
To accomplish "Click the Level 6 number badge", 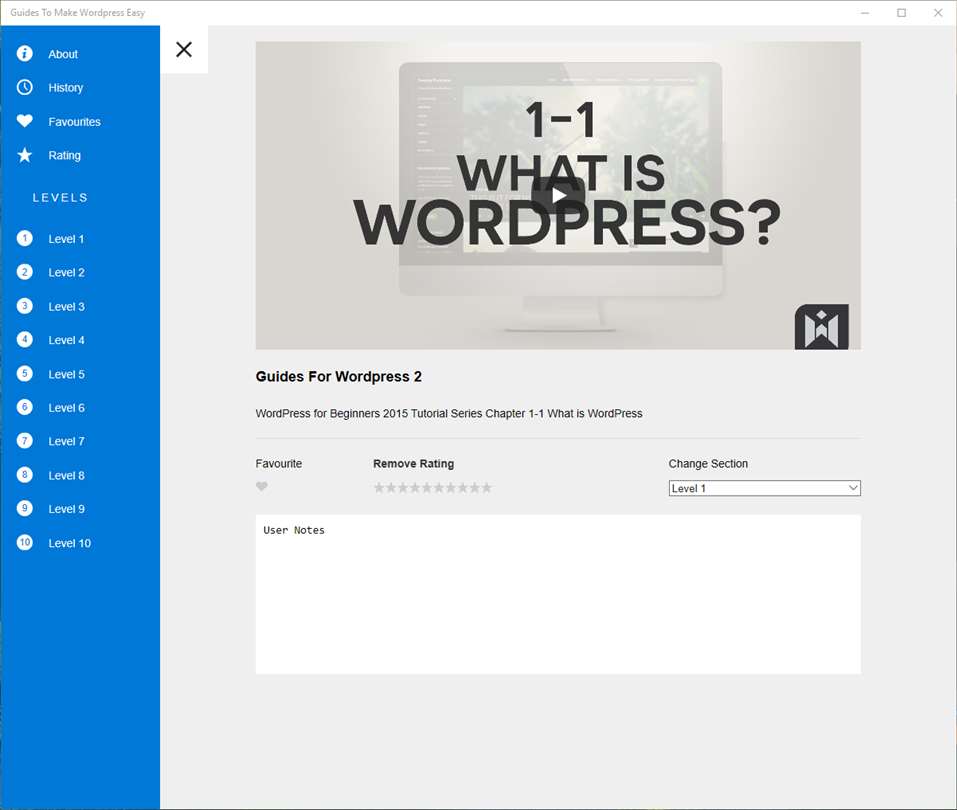I will pyautogui.click(x=24, y=407).
